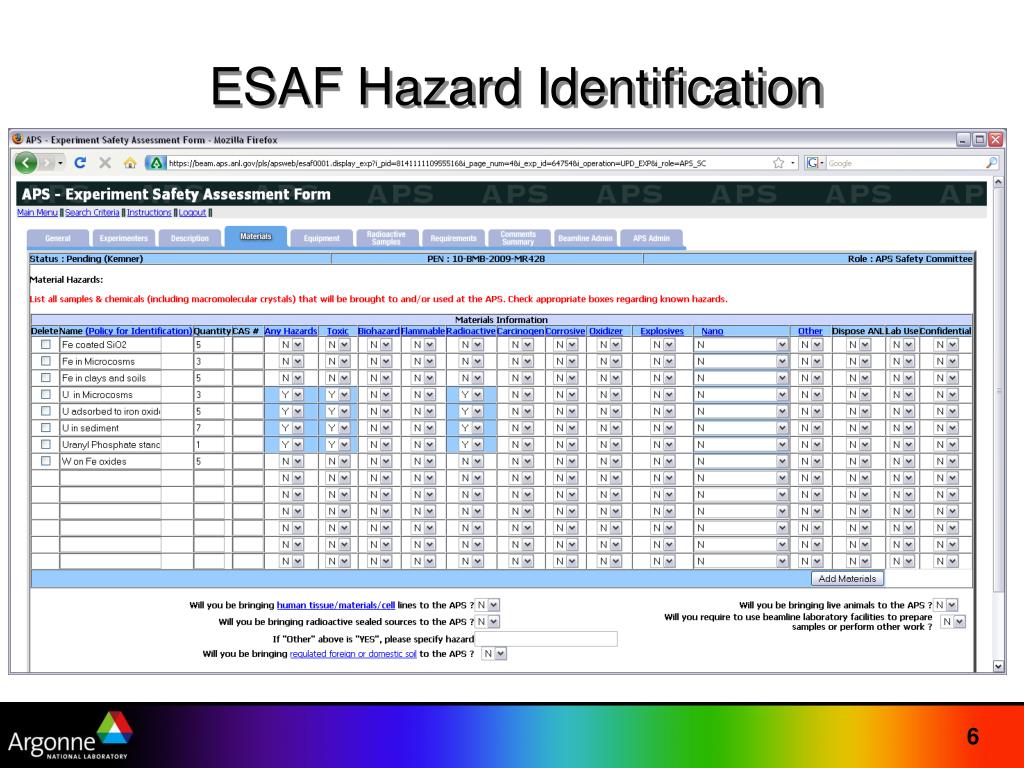Open Confidential dropdown for W on Fe oxides
The height and width of the screenshot is (768, 1024).
click(x=946, y=461)
